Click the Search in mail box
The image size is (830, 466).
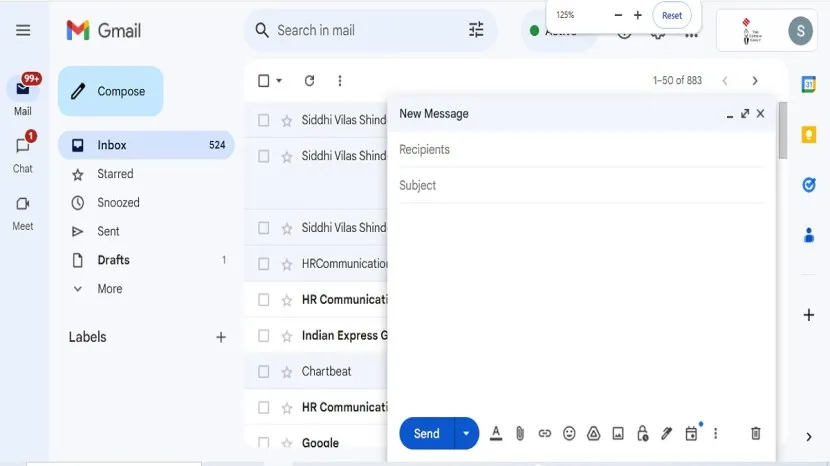click(x=370, y=30)
